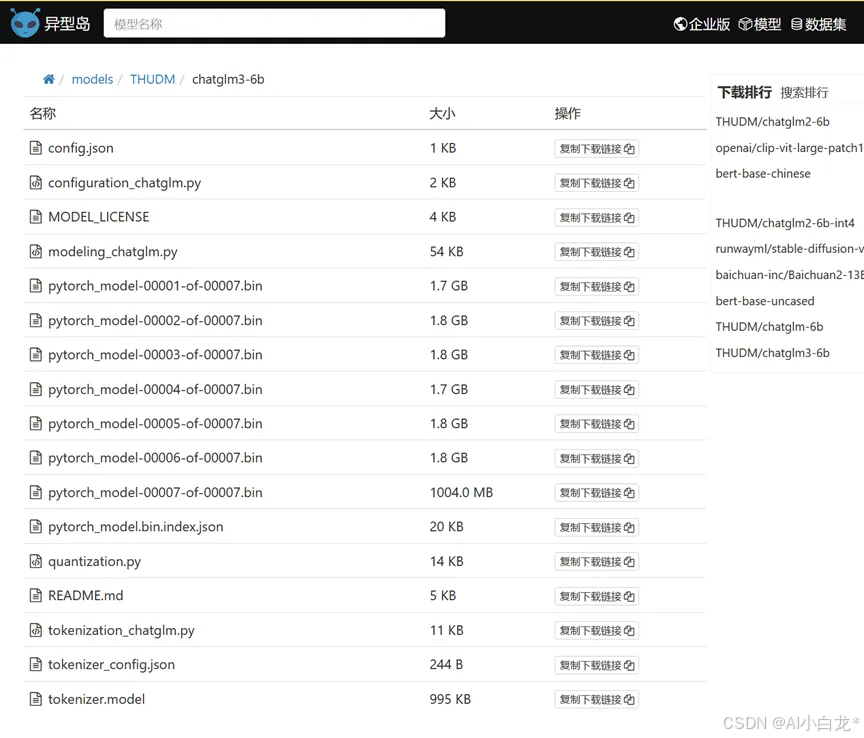
Task: Click file icon beside pytorch_model-00003-of-00007.bin
Action: tap(36, 354)
